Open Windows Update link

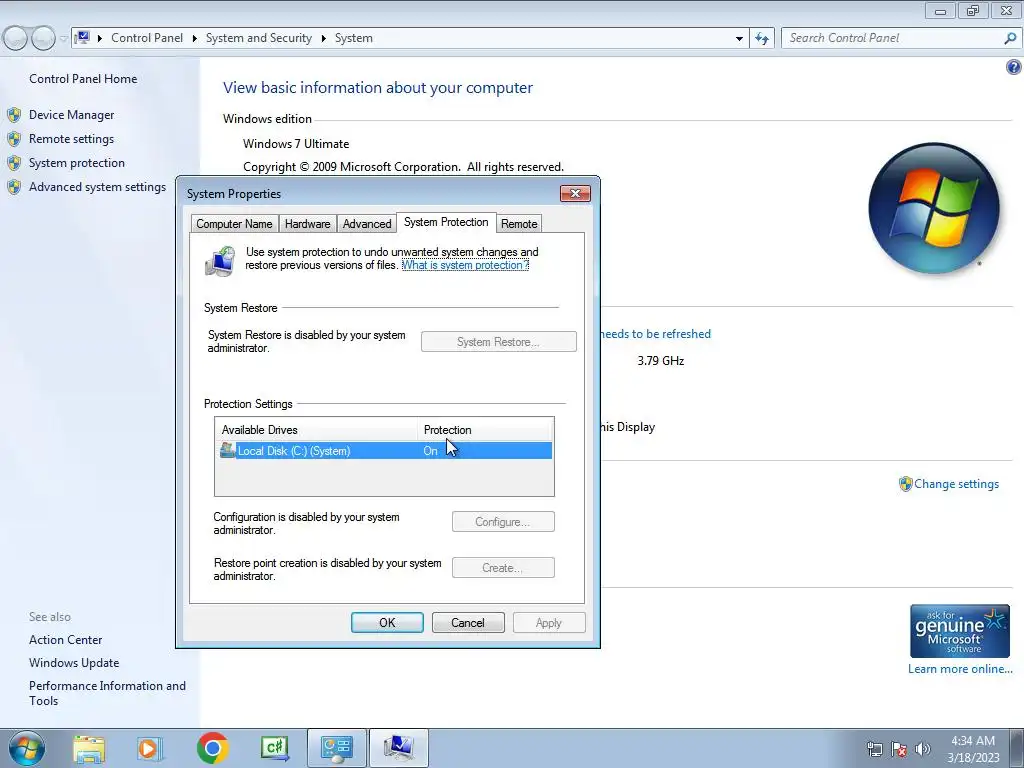74,663
